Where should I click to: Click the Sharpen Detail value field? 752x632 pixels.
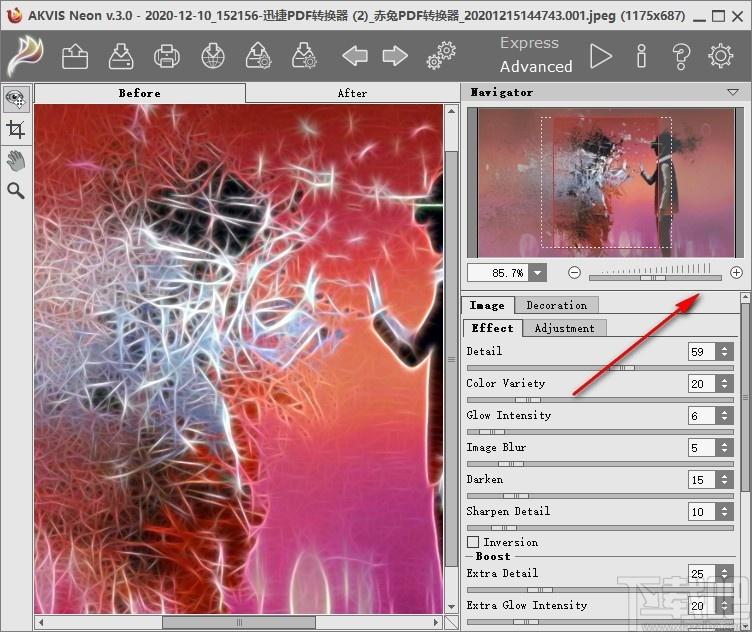pos(701,512)
